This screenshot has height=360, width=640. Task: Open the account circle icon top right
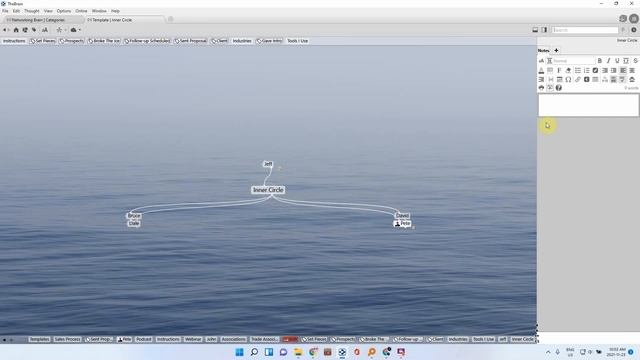click(633, 18)
